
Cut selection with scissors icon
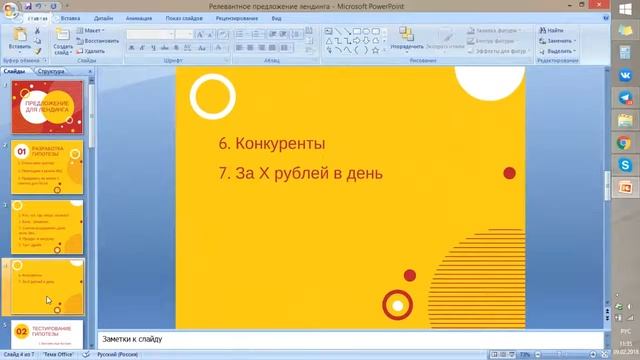[x=37, y=31]
